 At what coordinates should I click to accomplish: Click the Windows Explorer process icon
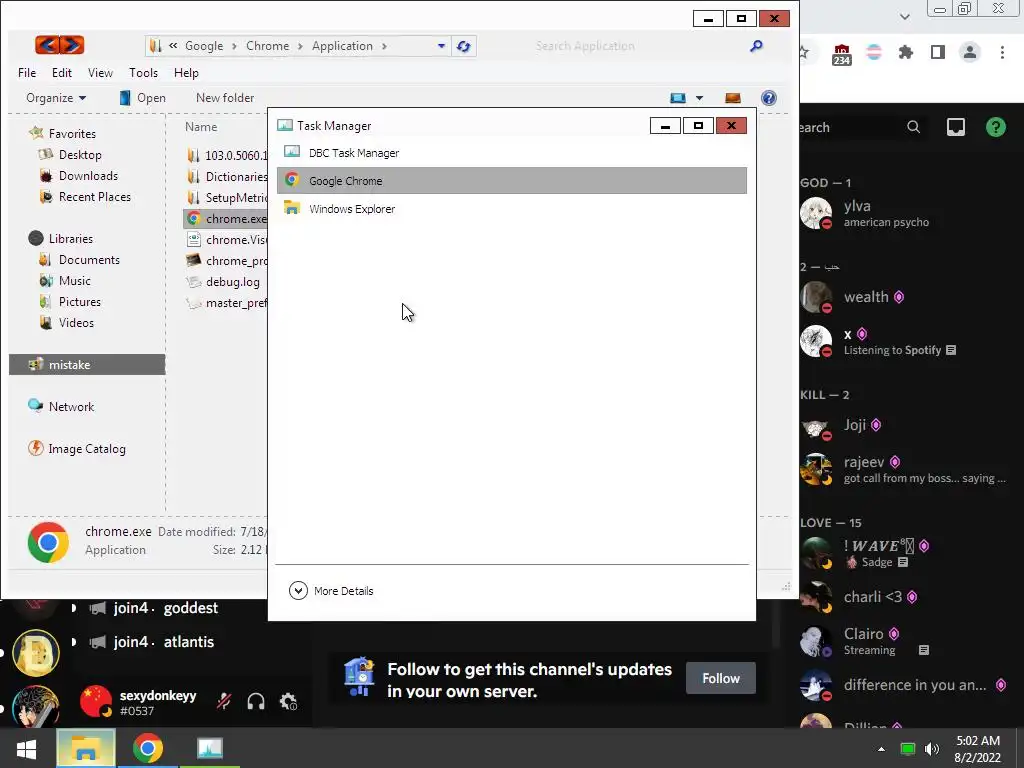click(292, 208)
